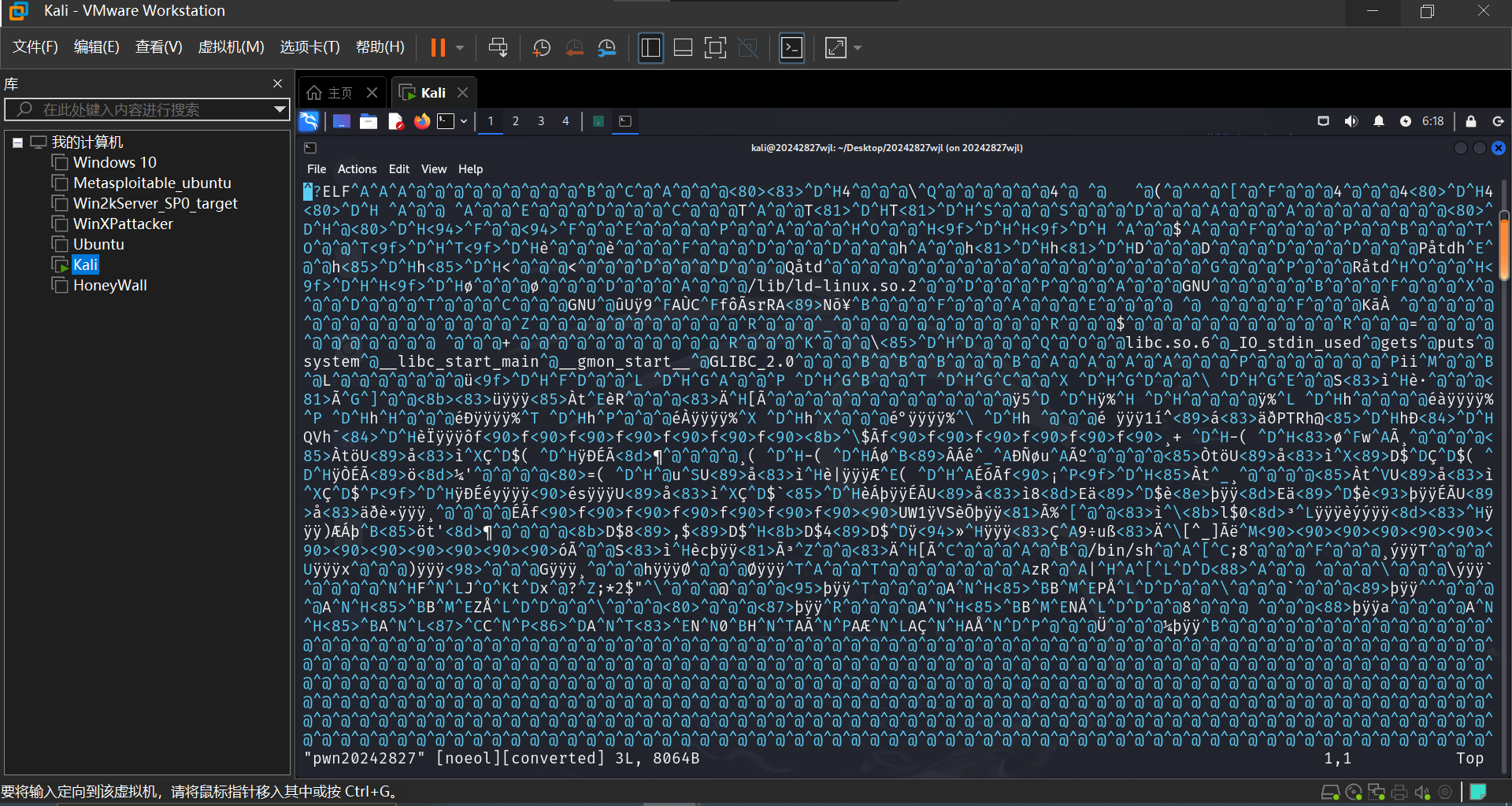Click the show desktop panel icon
This screenshot has width=1512, height=806.
[341, 121]
